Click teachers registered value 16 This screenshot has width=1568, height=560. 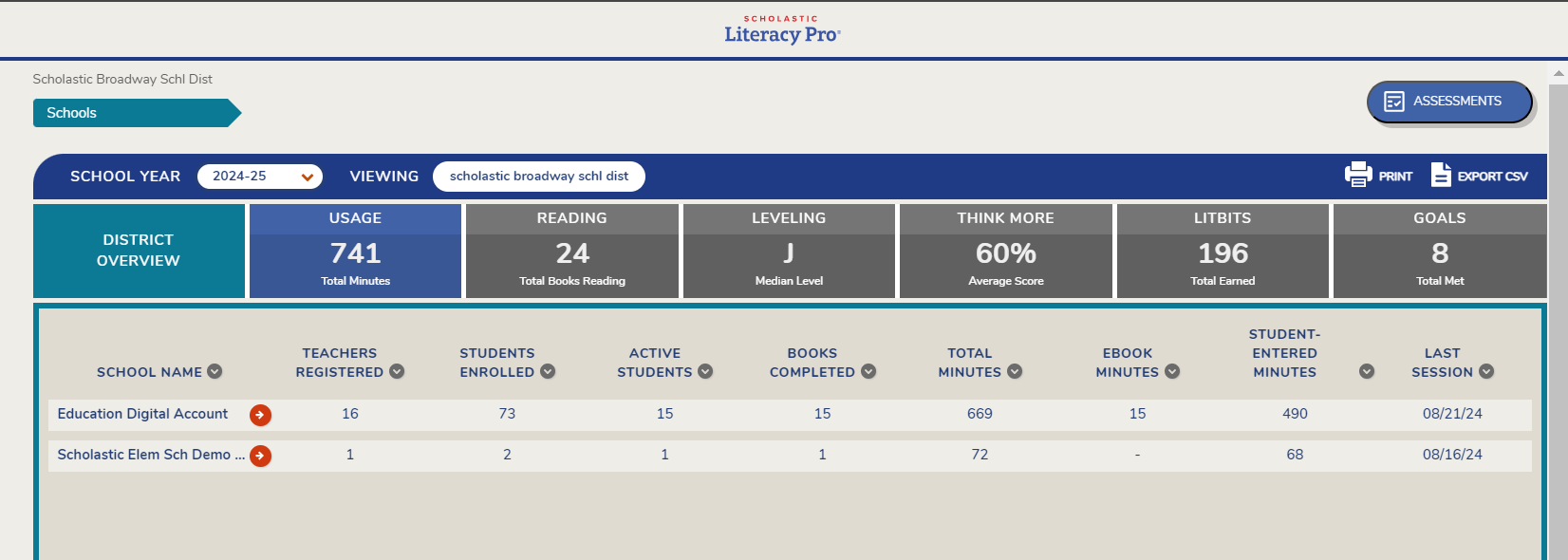350,414
